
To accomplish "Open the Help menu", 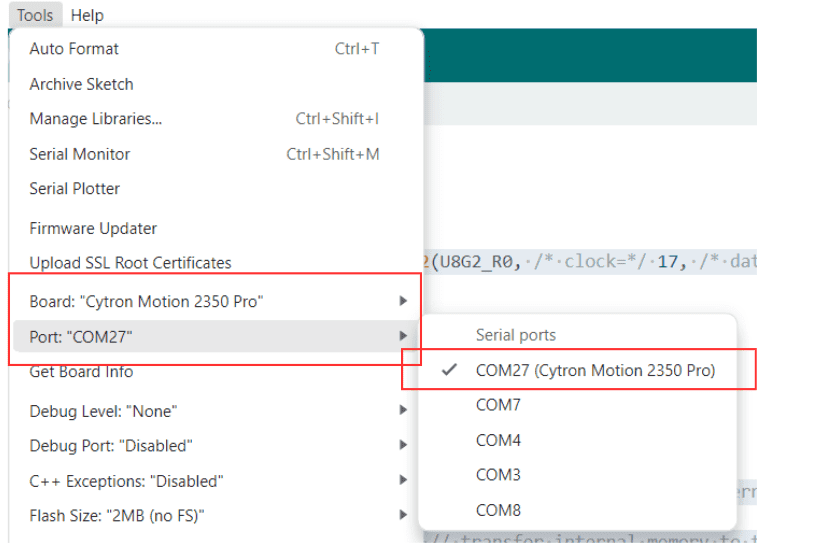I will coord(87,15).
